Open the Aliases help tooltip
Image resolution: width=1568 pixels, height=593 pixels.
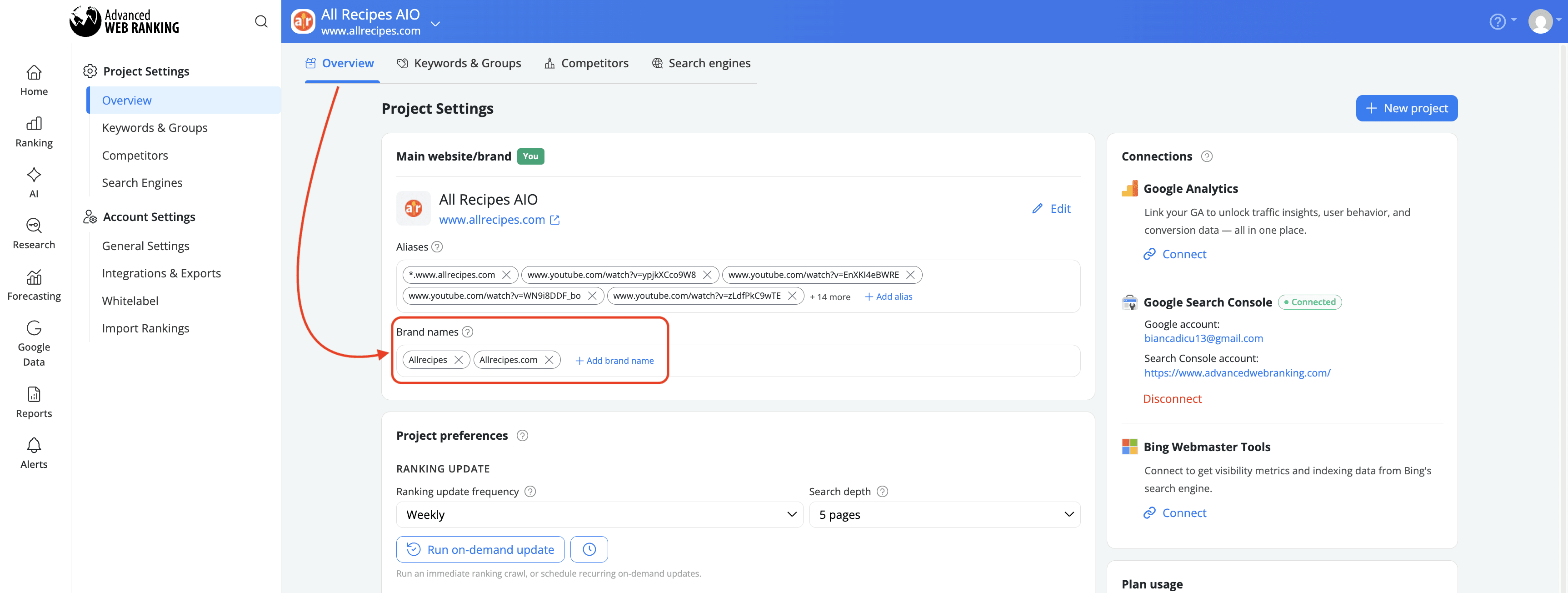click(x=437, y=247)
